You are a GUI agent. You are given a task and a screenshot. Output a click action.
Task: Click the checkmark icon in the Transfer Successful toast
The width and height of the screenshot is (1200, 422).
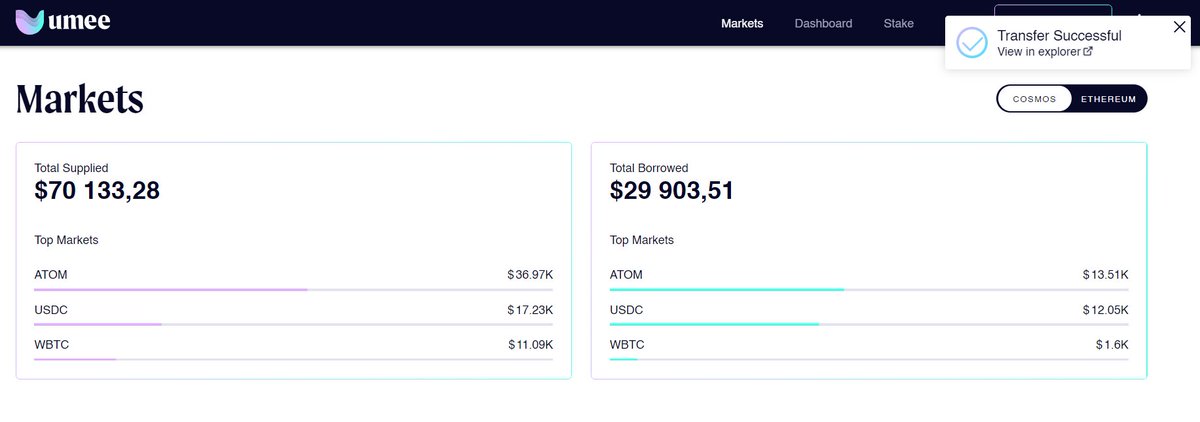972,43
